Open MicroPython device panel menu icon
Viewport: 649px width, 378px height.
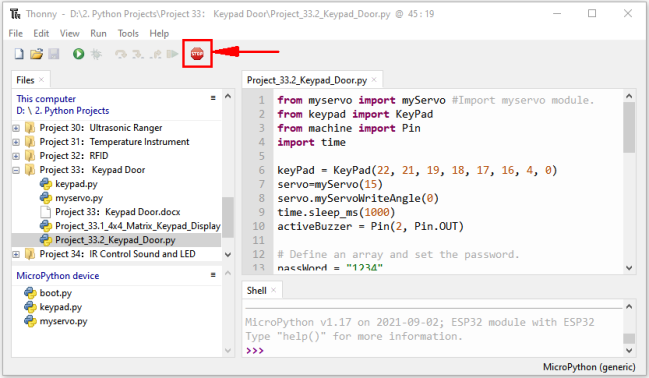(213, 274)
